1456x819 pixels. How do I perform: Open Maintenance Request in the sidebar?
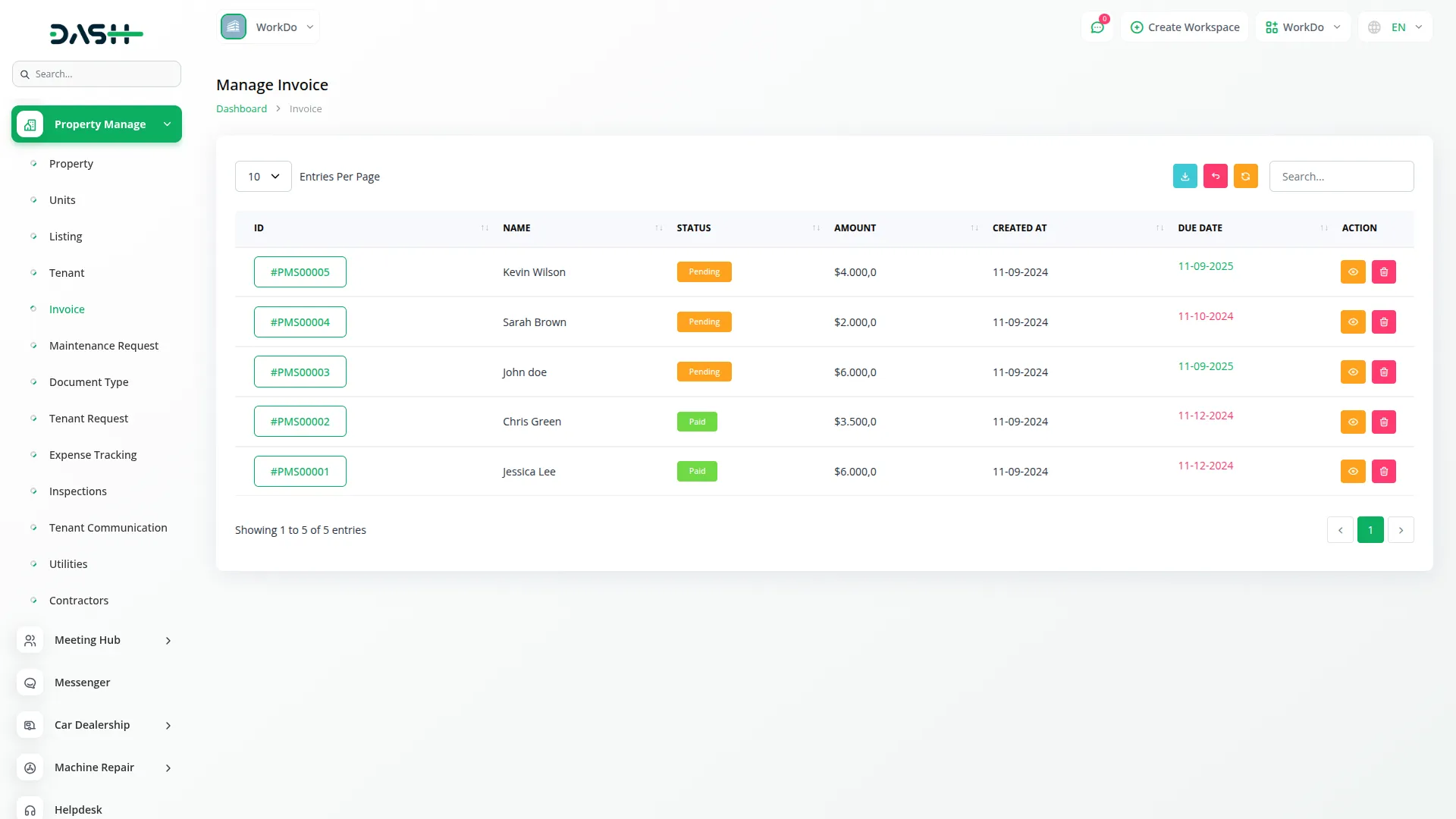(104, 346)
